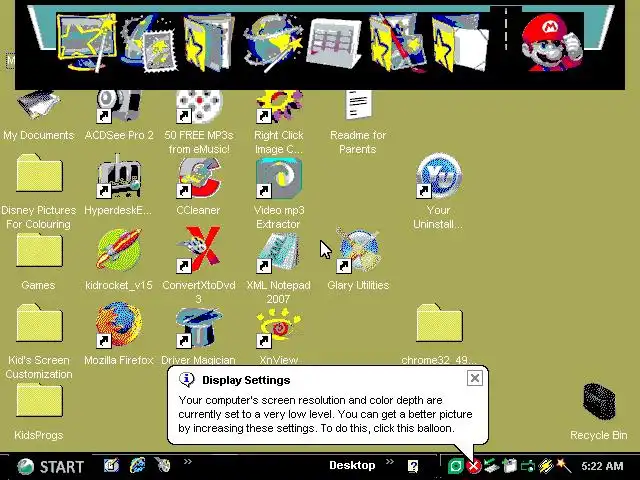640x480 pixels.
Task: Click the red X tray icon
Action: pyautogui.click(x=474, y=466)
